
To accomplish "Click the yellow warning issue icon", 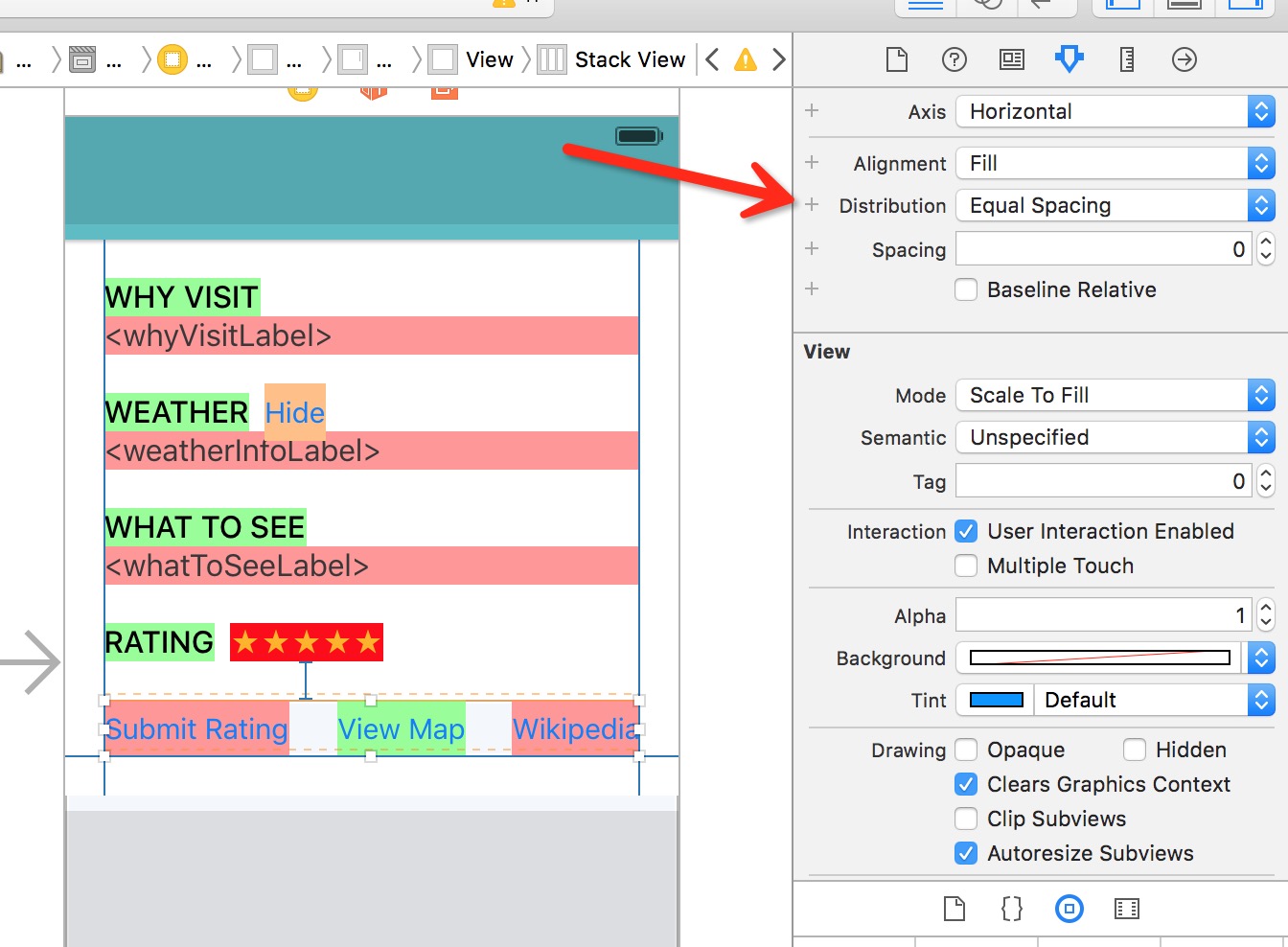I will 745,60.
